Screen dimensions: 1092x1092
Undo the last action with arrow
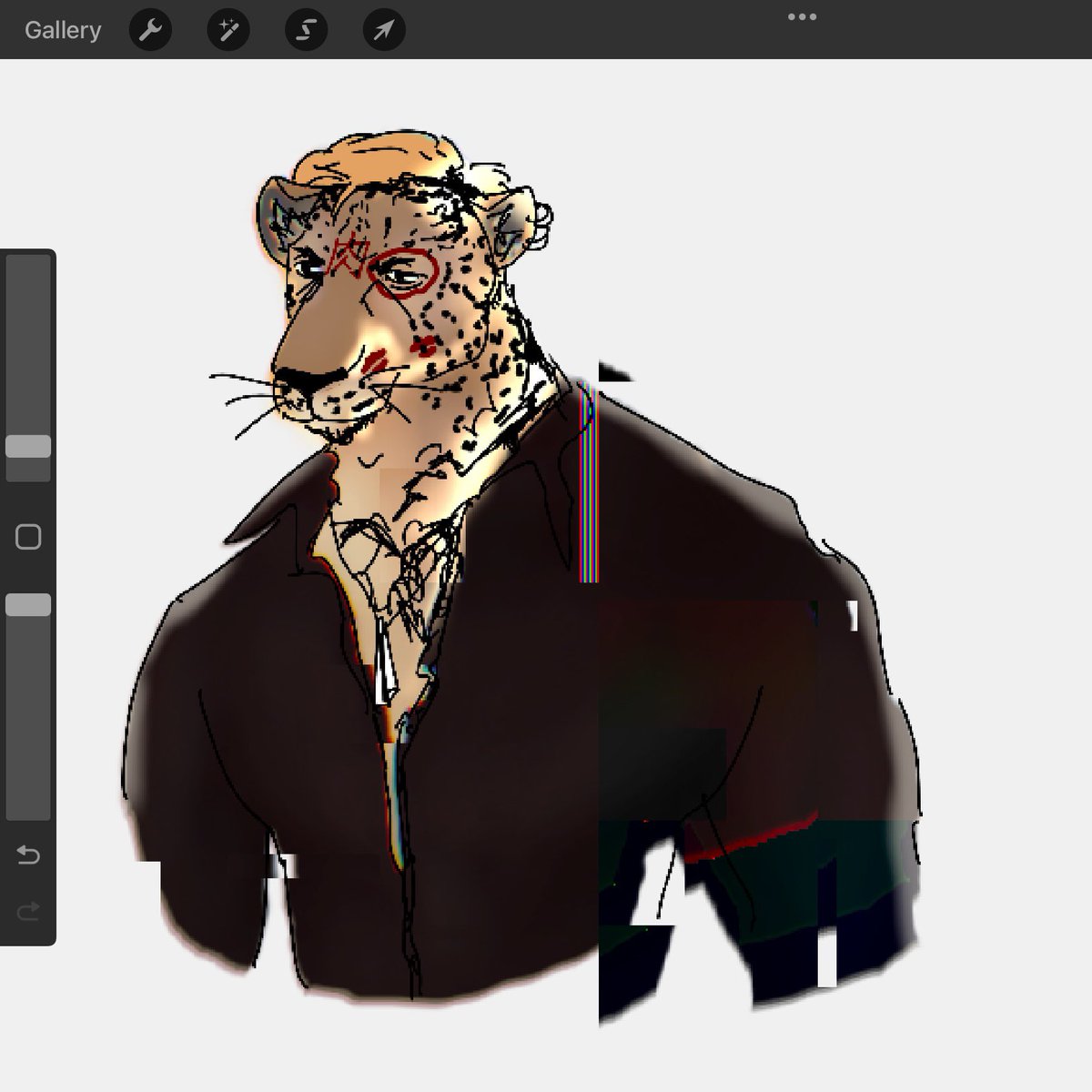[x=28, y=854]
